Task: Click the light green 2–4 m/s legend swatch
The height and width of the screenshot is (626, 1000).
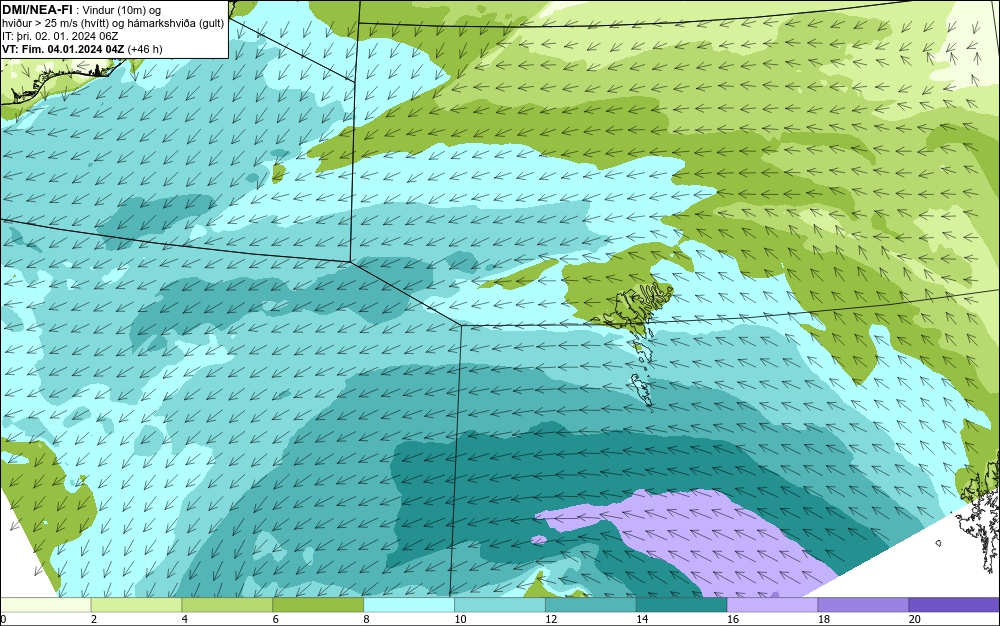Action: 136,605
